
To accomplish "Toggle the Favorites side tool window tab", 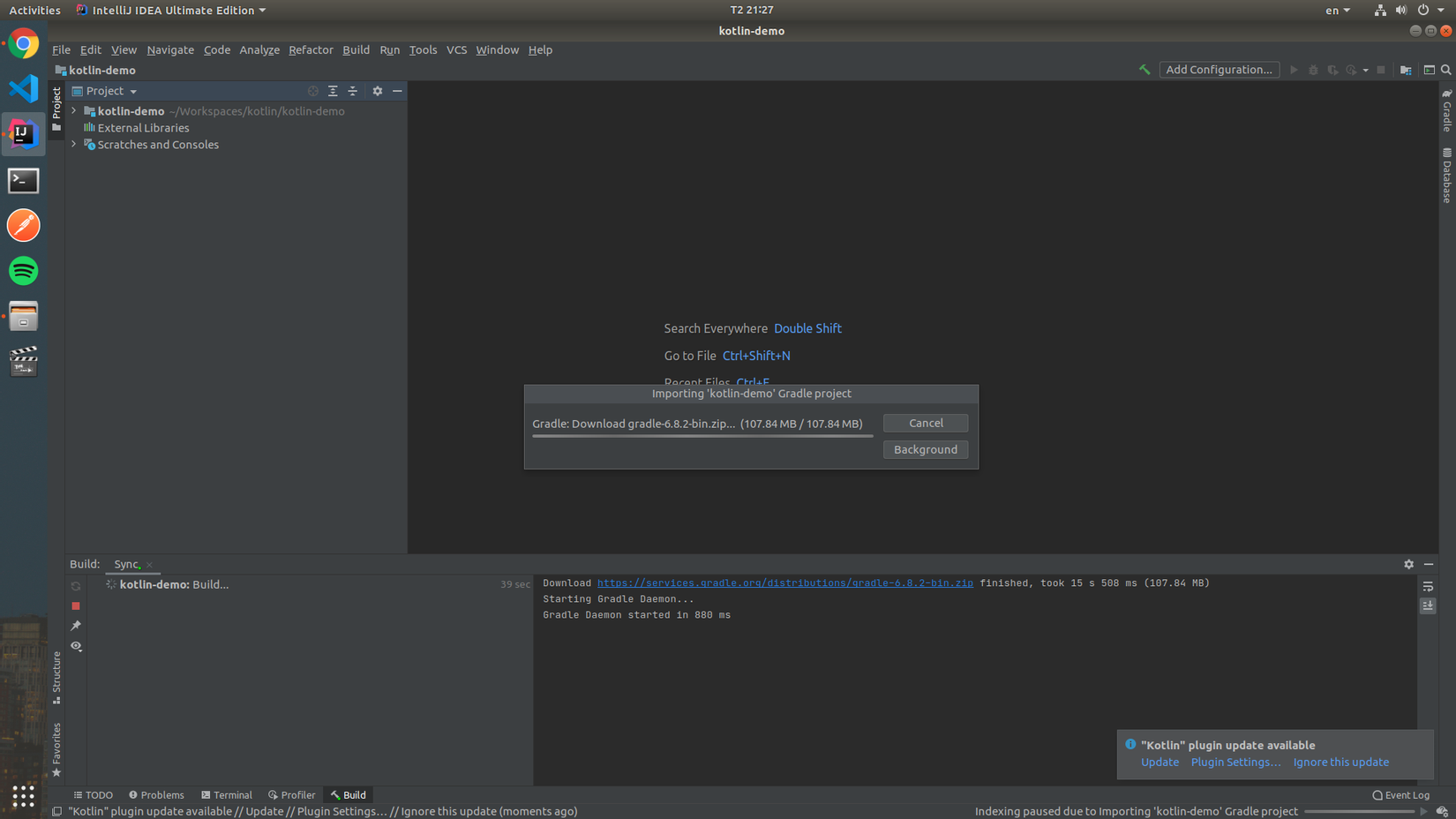I will coord(56,750).
